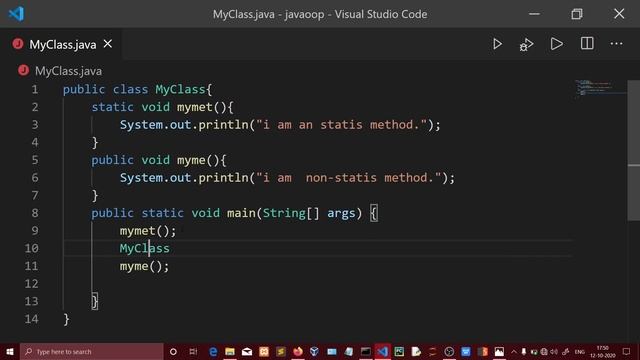
Task: Click the args parameter on line 8
Action: click(x=341, y=213)
